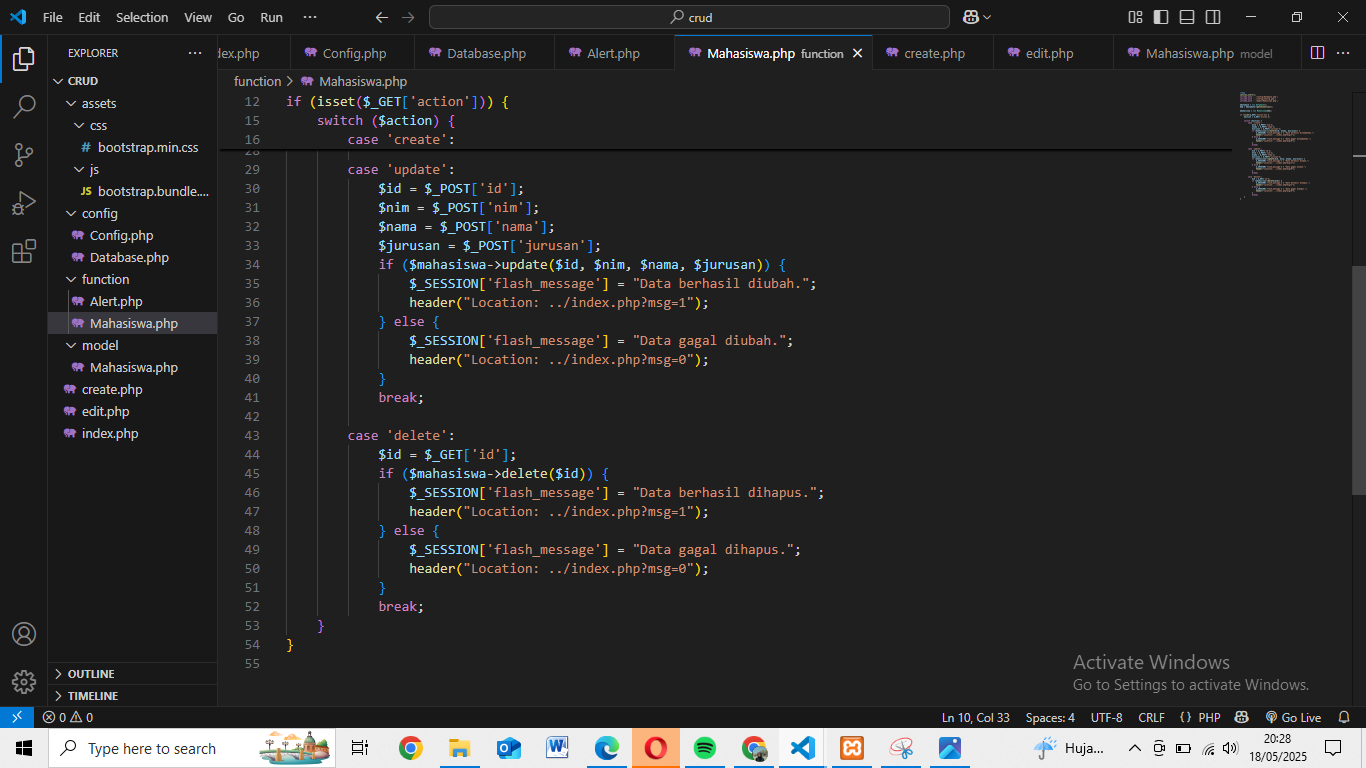Open the Selection menu
Image resolution: width=1366 pixels, height=768 pixels.
click(142, 17)
